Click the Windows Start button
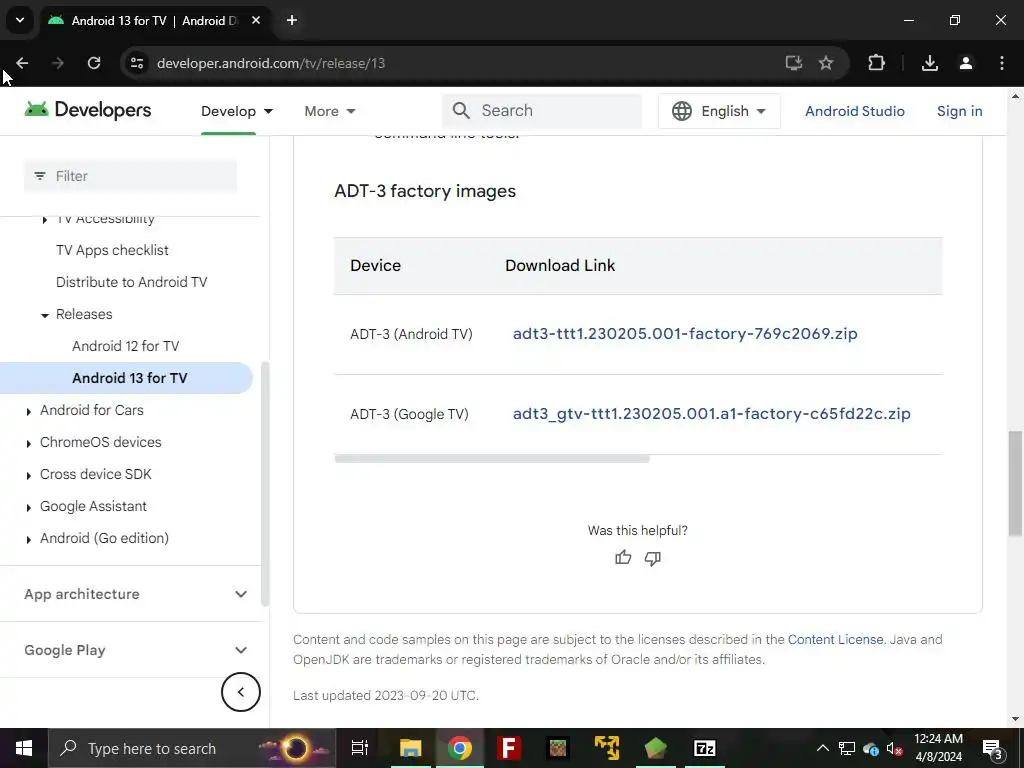Viewport: 1024px width, 768px height. coord(24,748)
